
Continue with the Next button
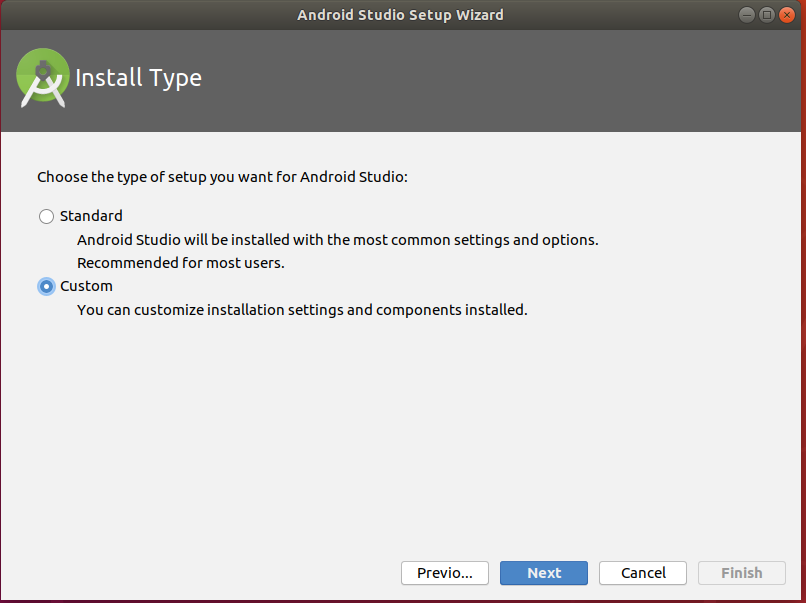click(x=544, y=573)
